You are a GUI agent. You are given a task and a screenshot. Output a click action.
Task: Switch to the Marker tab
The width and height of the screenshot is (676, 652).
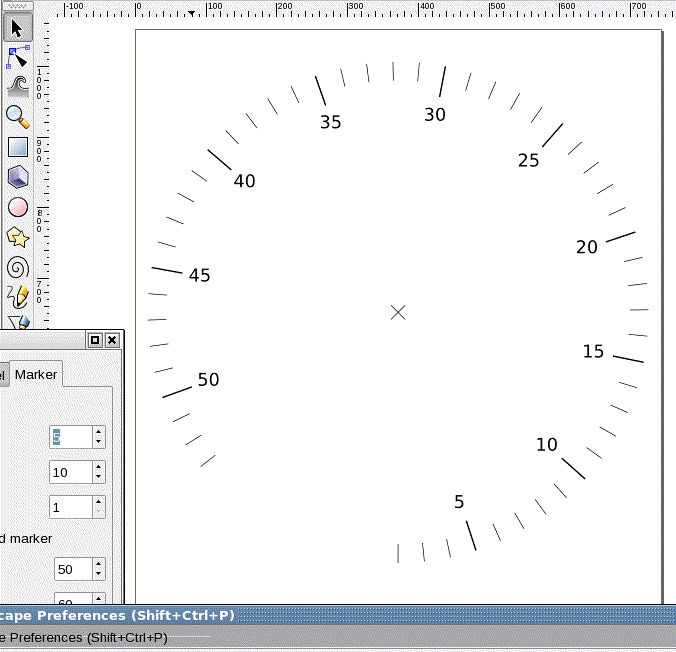tap(36, 374)
